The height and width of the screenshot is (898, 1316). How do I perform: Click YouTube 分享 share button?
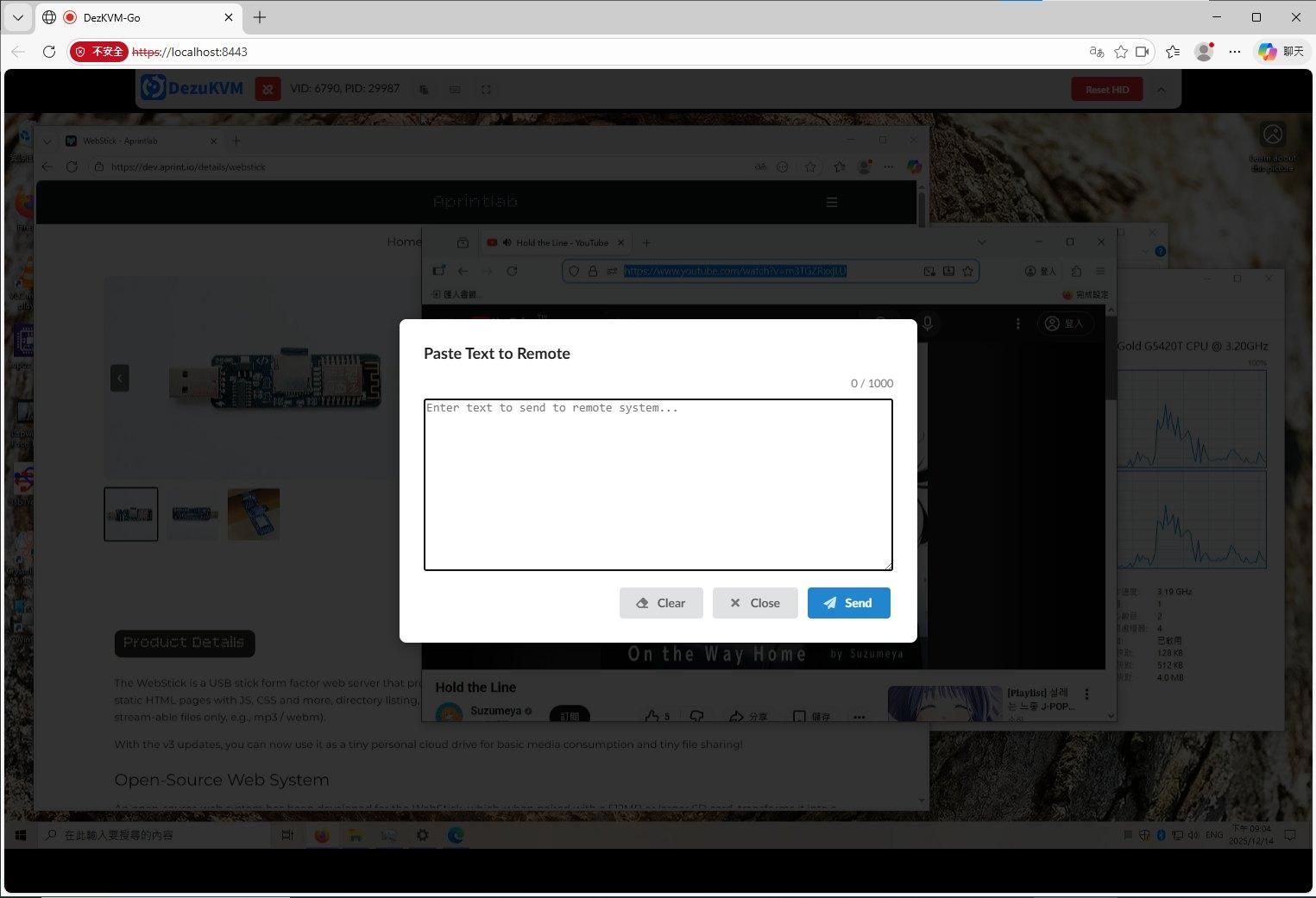(748, 716)
